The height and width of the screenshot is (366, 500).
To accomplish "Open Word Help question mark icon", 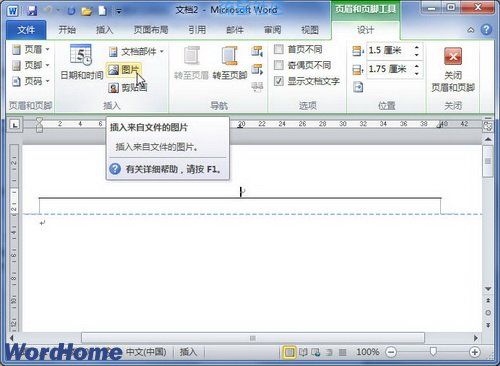I will (x=486, y=30).
